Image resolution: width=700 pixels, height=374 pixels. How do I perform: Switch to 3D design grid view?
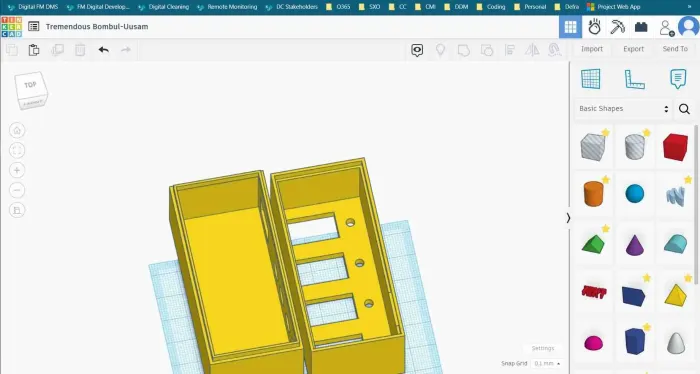click(x=570, y=27)
